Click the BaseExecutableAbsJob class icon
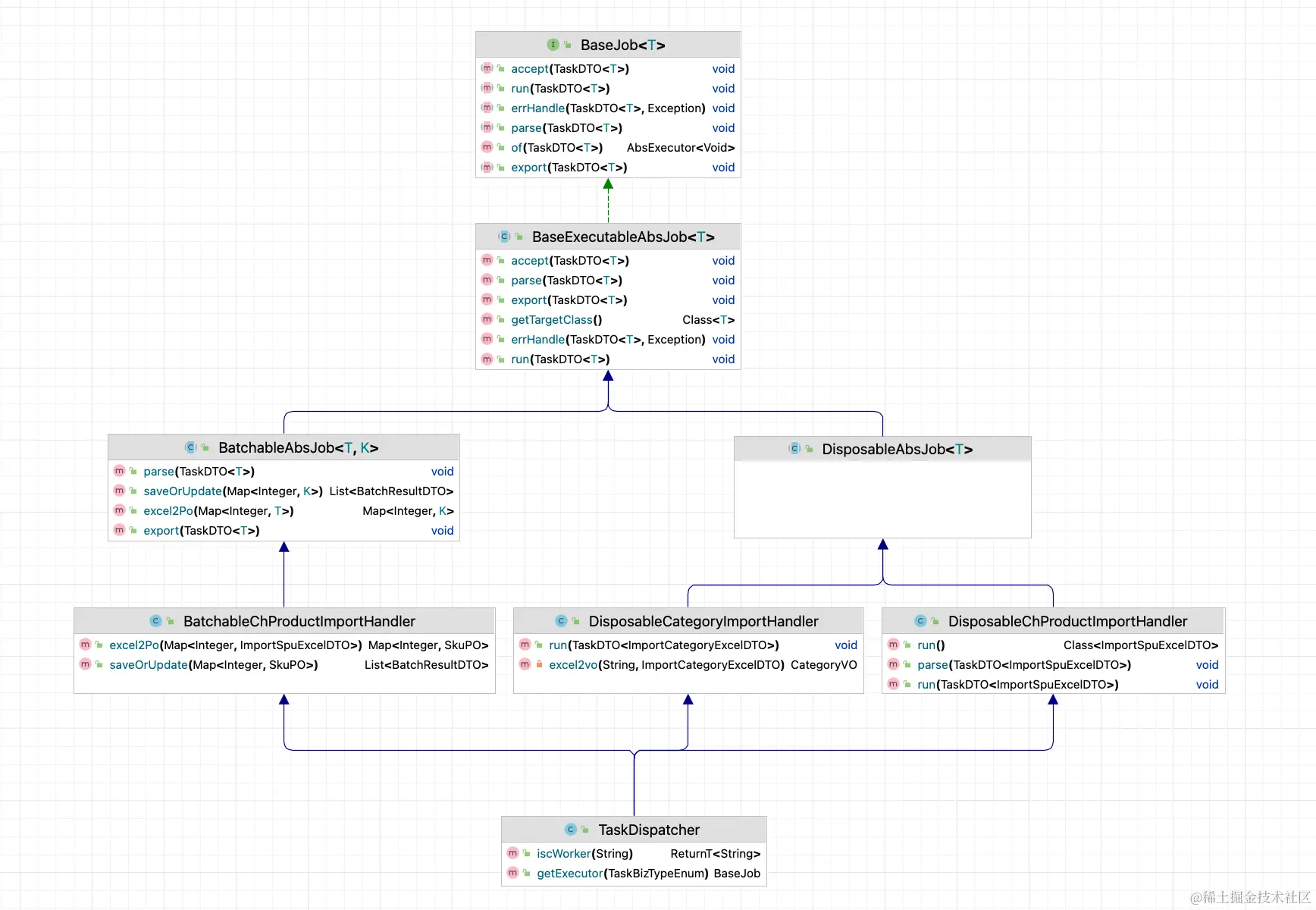This screenshot has width=1316, height=910. pos(504,237)
